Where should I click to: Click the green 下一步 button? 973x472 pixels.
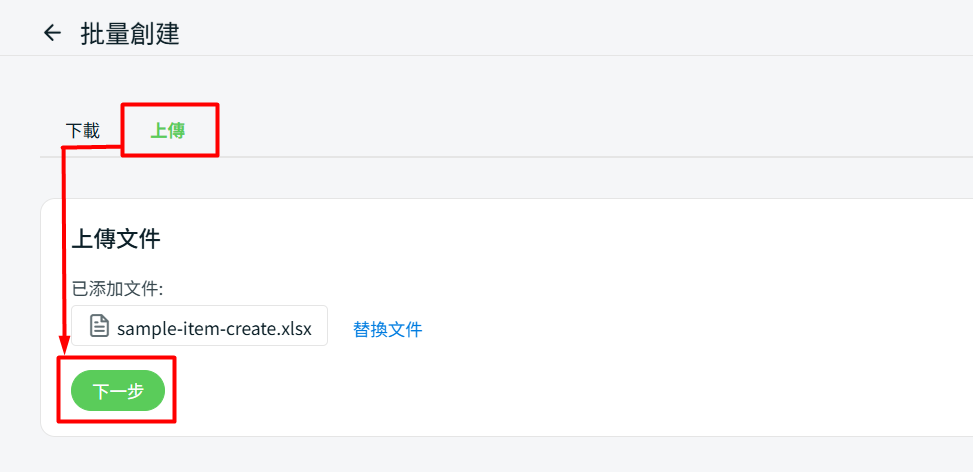click(118, 391)
